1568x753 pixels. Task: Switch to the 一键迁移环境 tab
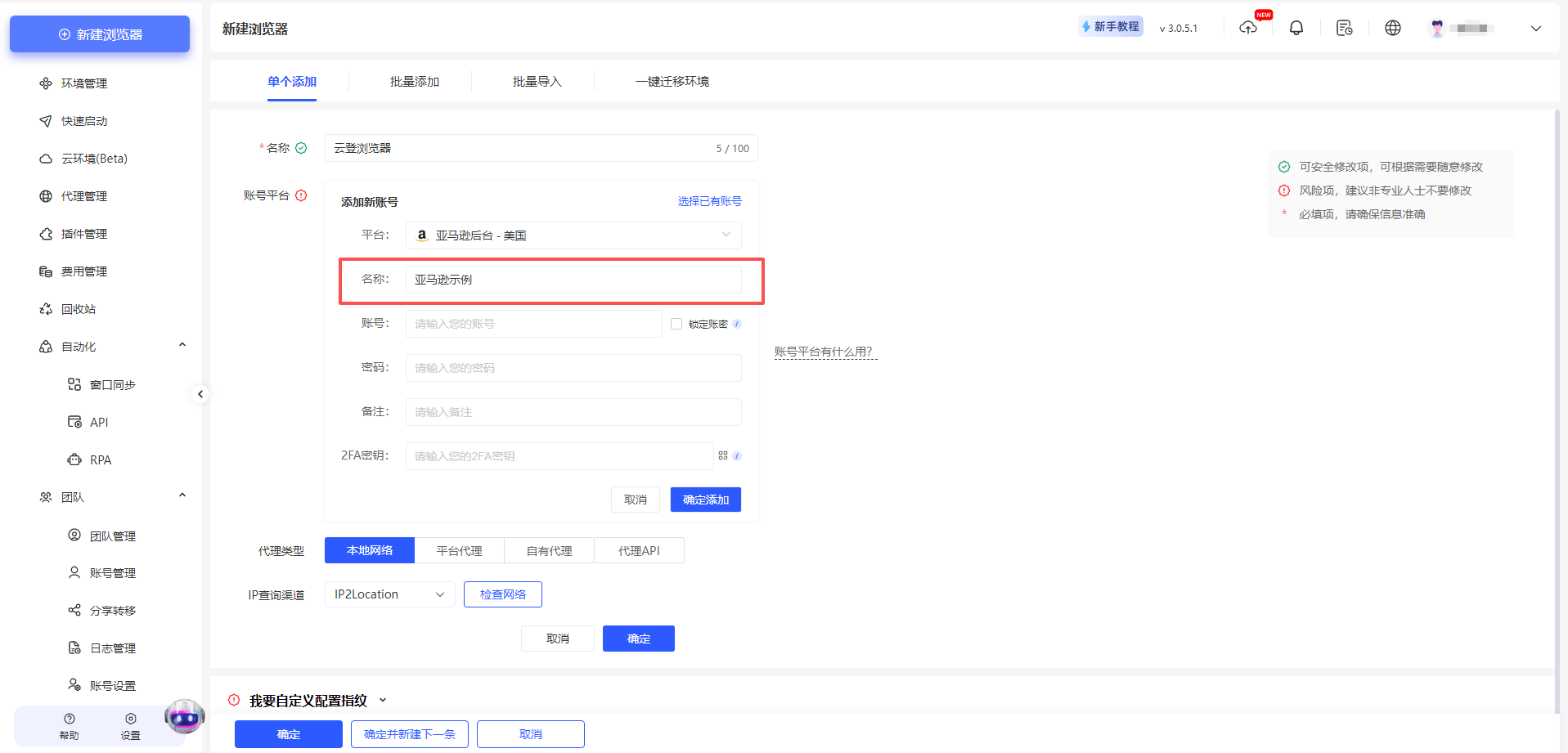click(x=671, y=81)
